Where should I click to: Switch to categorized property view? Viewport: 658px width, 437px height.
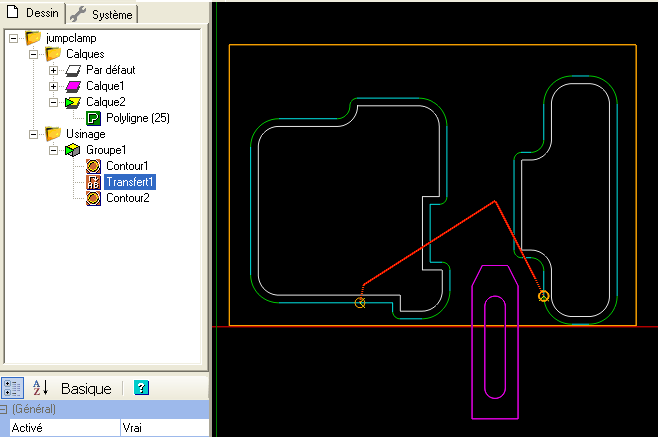click(x=13, y=388)
